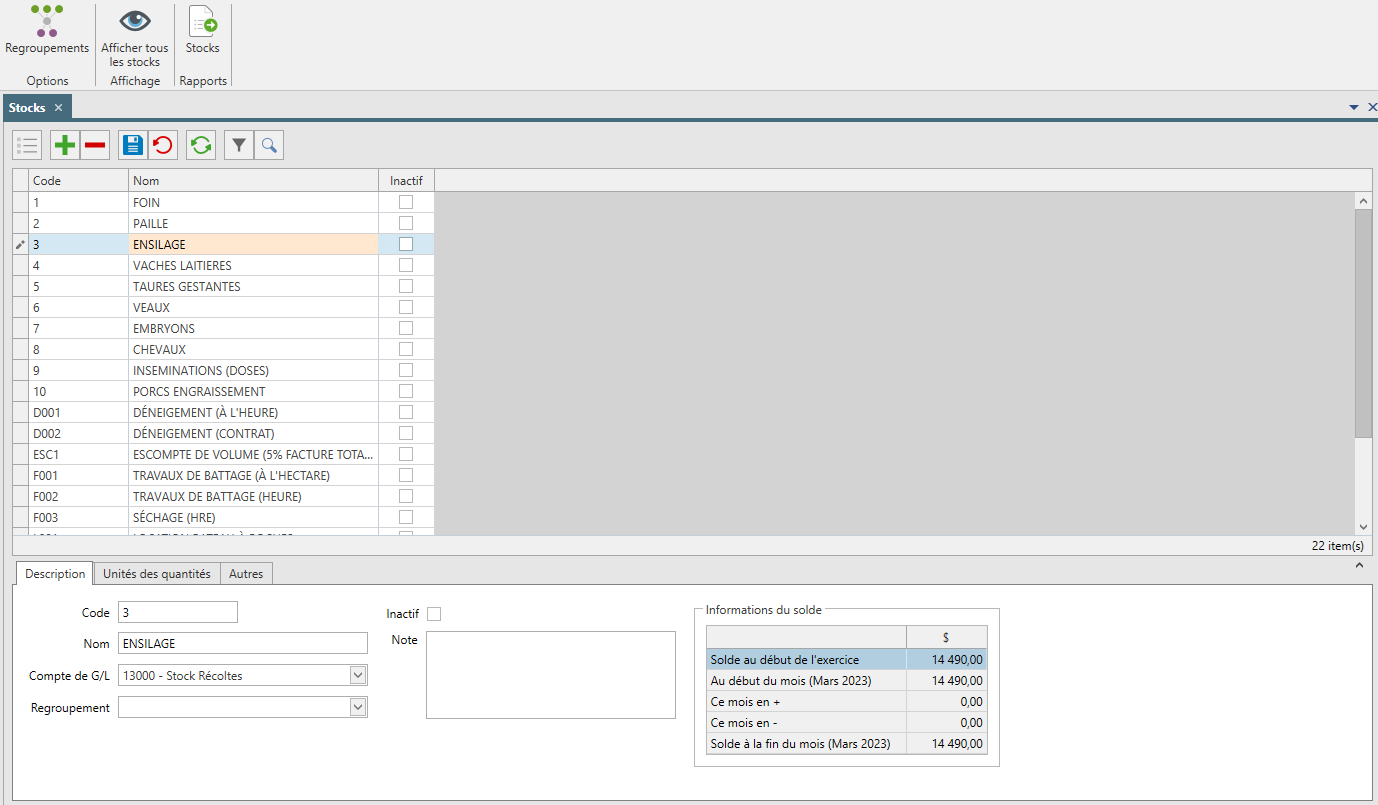The width and height of the screenshot is (1378, 805).
Task: Click the list view icon in toolbar
Action: coord(28,146)
